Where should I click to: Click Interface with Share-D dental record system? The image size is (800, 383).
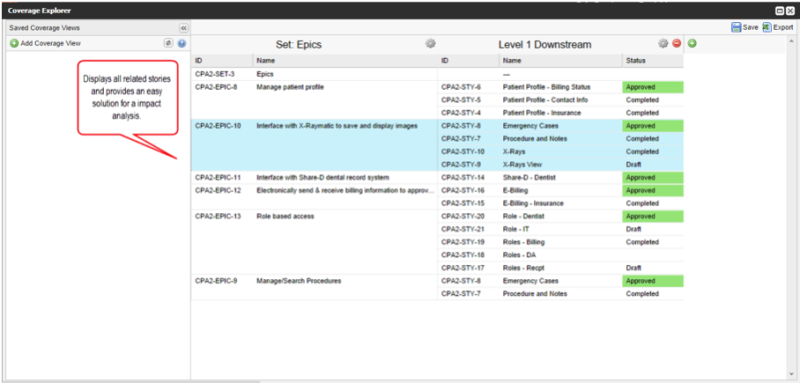click(x=322, y=177)
